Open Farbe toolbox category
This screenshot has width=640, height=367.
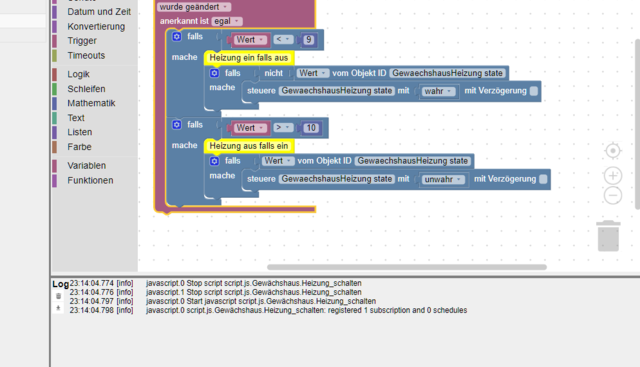pos(79,147)
